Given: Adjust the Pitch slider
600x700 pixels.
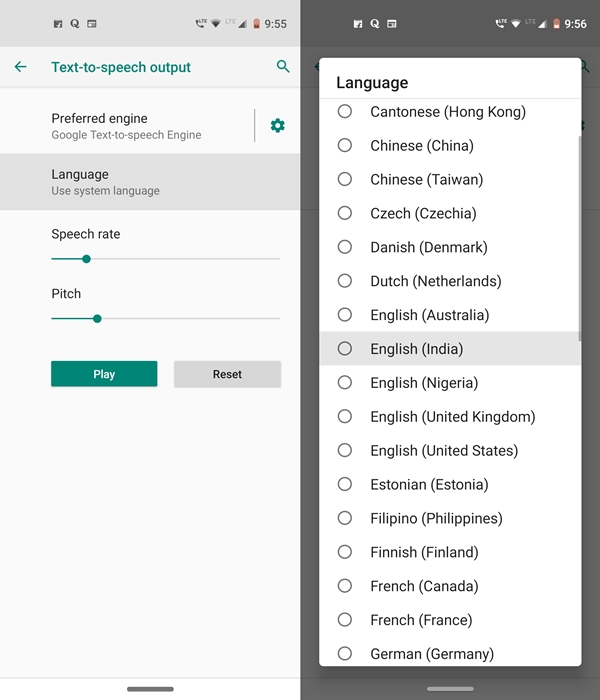Looking at the screenshot, I should point(166,319).
